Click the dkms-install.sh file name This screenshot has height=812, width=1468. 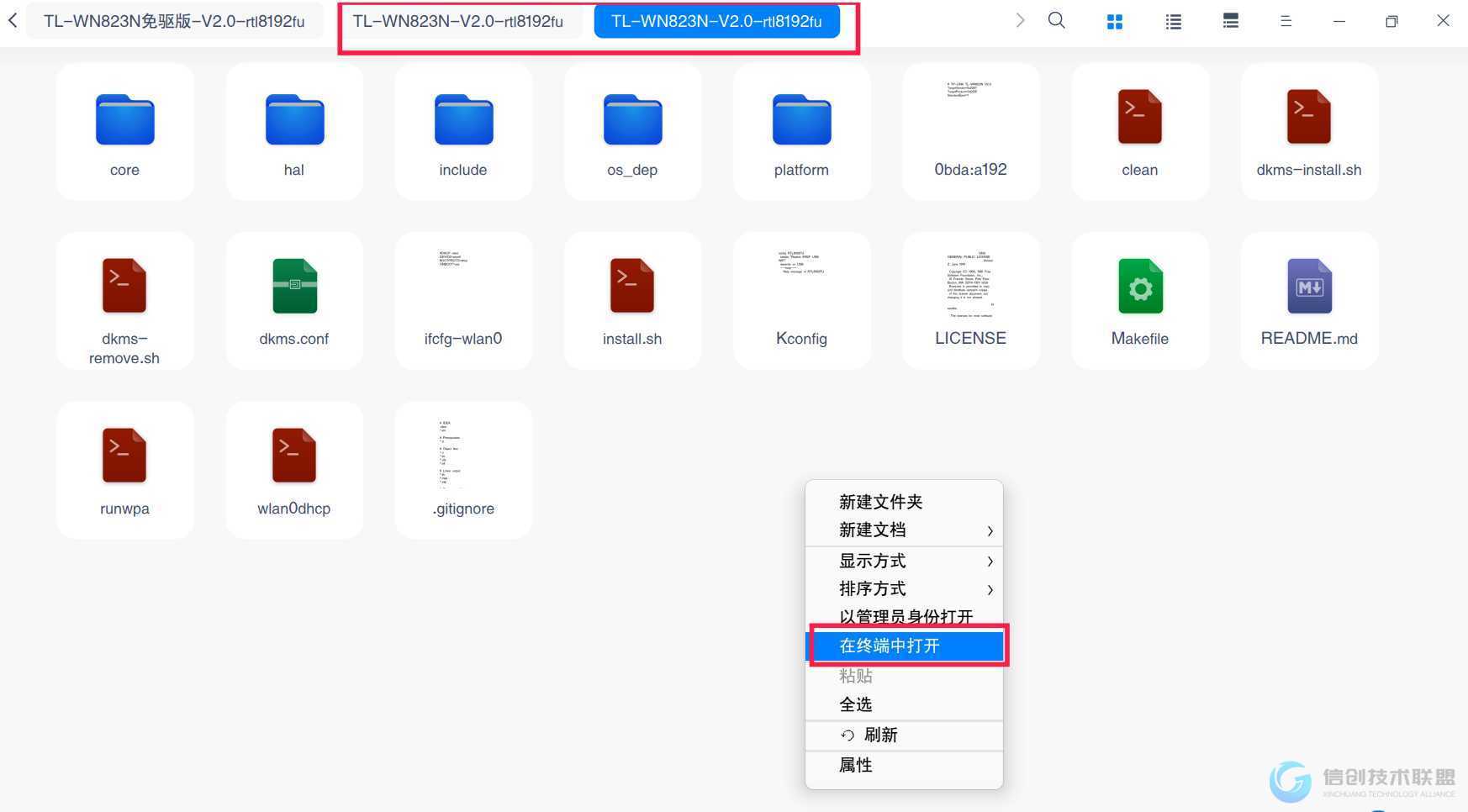[1308, 170]
